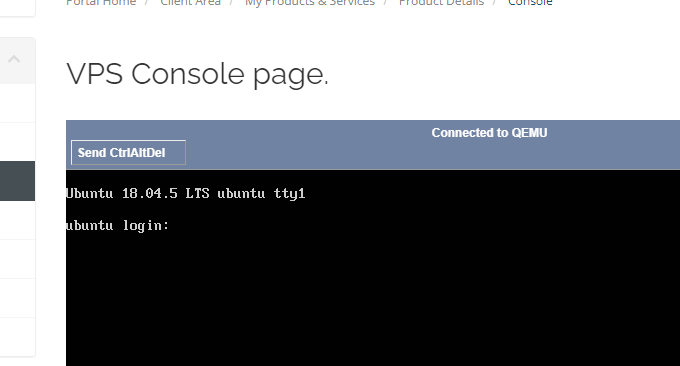Select the Console breadcrumb item

(530, 3)
